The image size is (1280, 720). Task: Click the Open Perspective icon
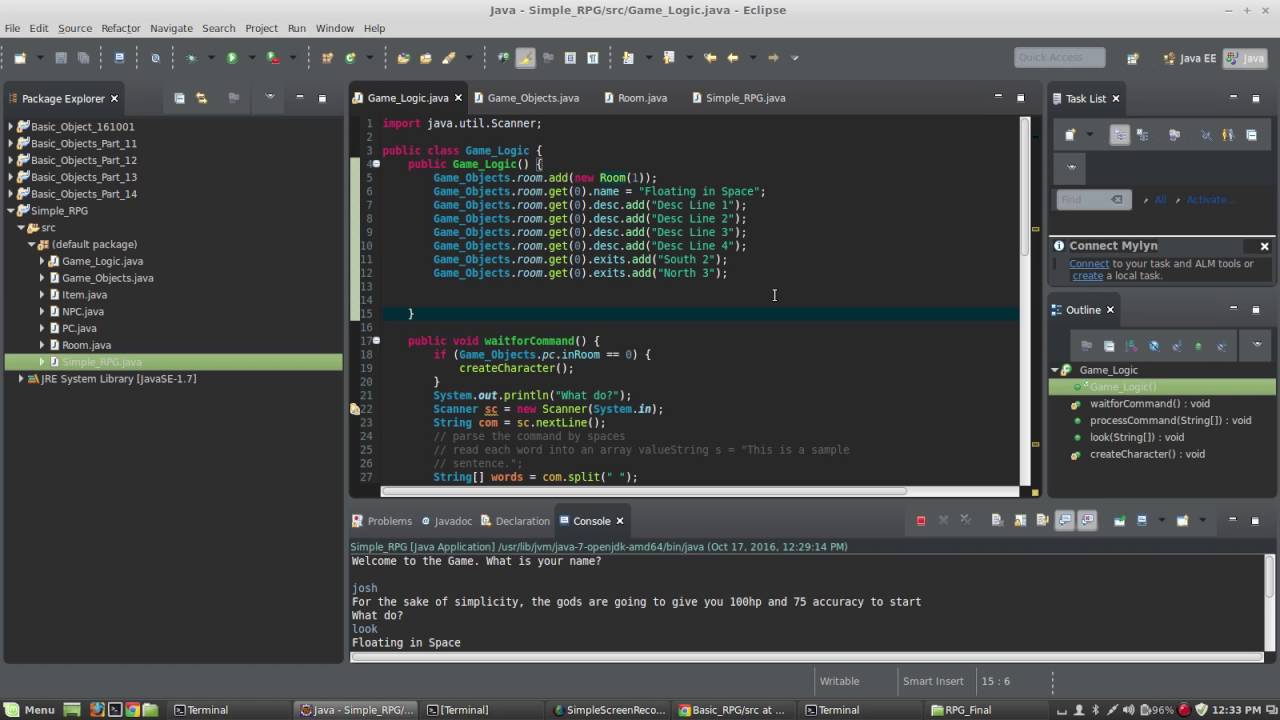(1133, 58)
